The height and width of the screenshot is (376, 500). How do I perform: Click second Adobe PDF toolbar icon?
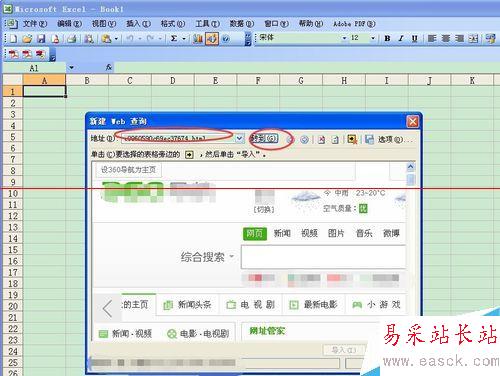coord(27,54)
